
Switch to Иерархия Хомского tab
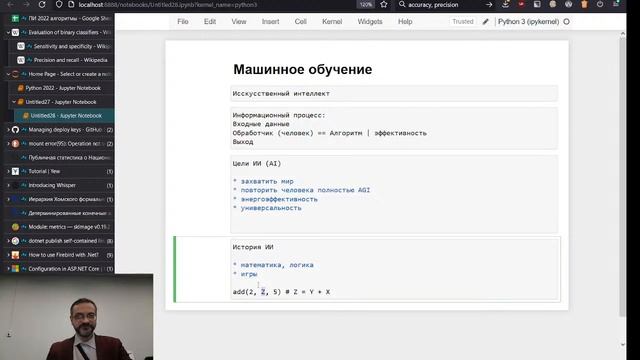(60, 199)
